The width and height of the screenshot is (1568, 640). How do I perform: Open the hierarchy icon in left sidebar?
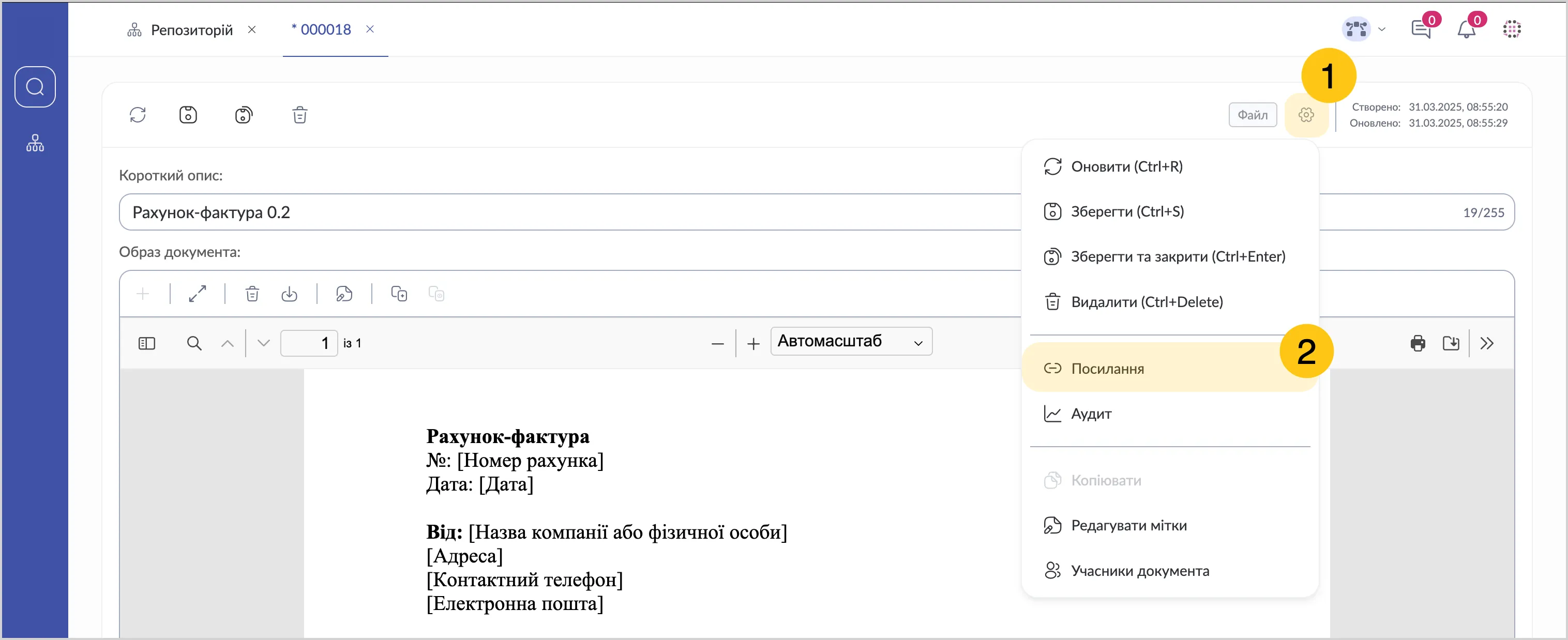pos(35,144)
